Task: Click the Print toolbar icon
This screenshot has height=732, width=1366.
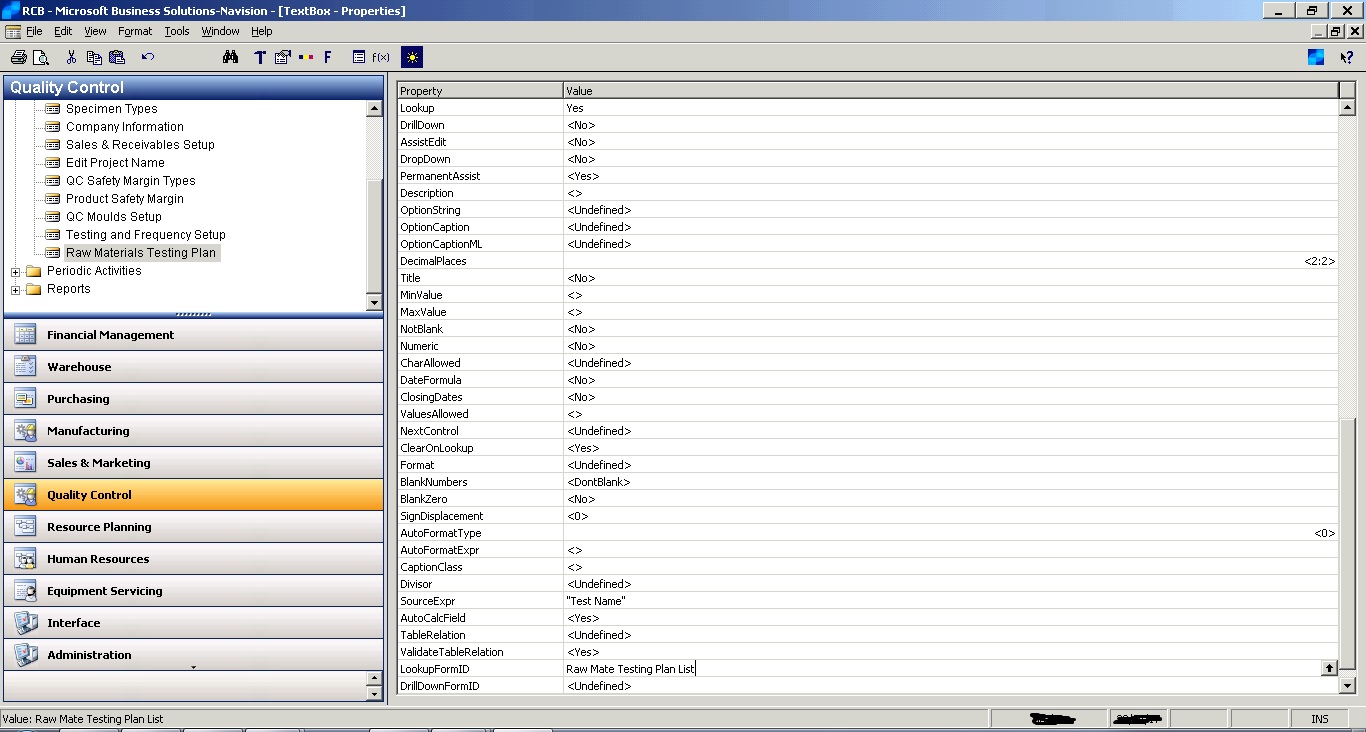Action: [18, 57]
